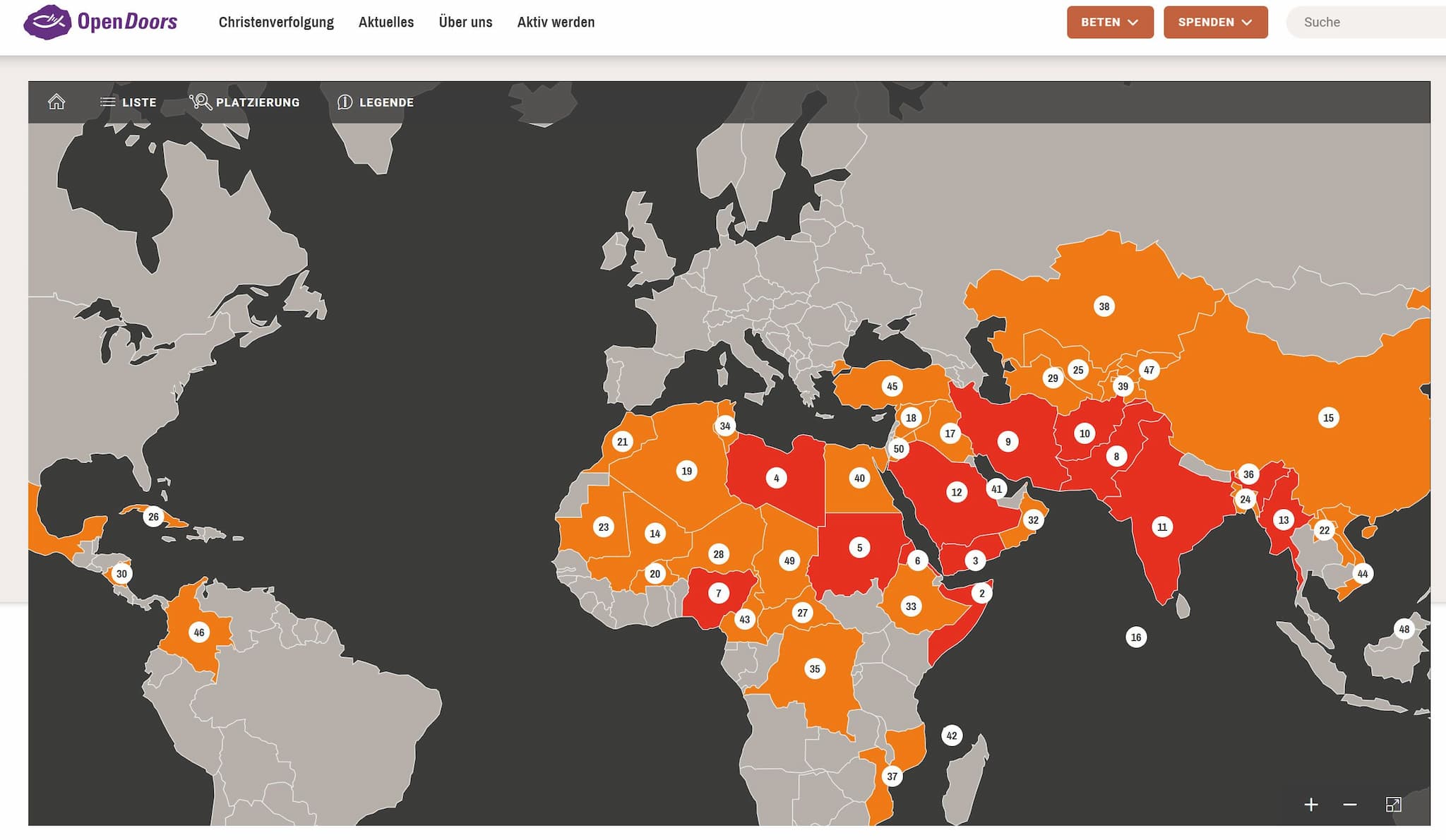Viewport: 1446px width, 840px height.
Task: Select map marker 9 on Iran
Action: click(1008, 442)
